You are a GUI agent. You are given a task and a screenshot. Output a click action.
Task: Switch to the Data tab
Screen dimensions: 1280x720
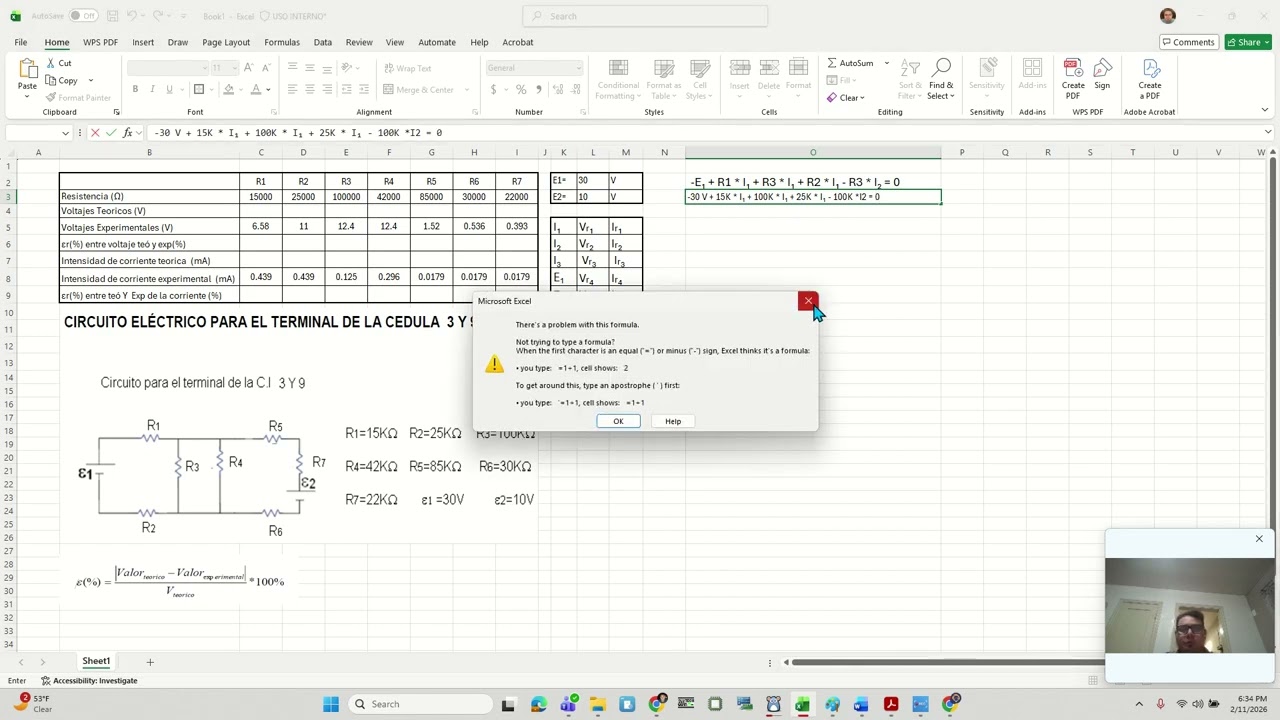click(322, 42)
